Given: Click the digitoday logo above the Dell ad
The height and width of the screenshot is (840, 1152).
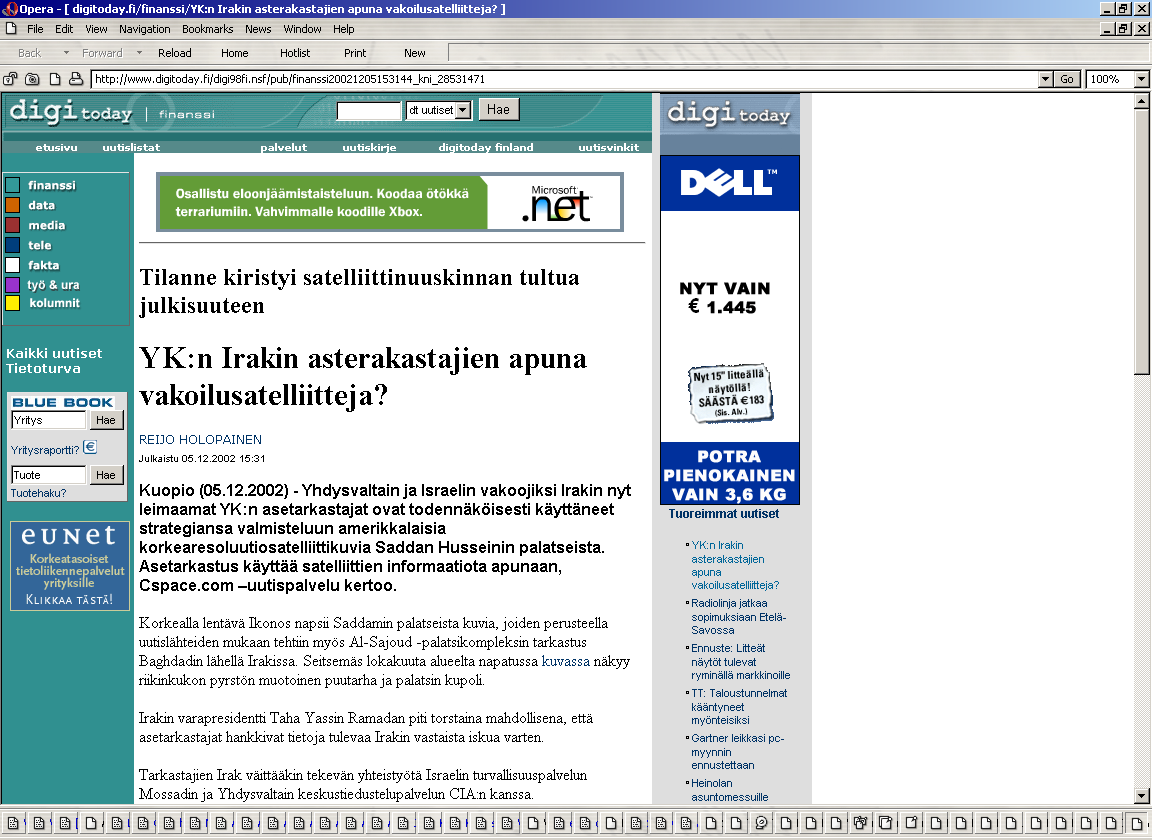Looking at the screenshot, I should point(728,113).
